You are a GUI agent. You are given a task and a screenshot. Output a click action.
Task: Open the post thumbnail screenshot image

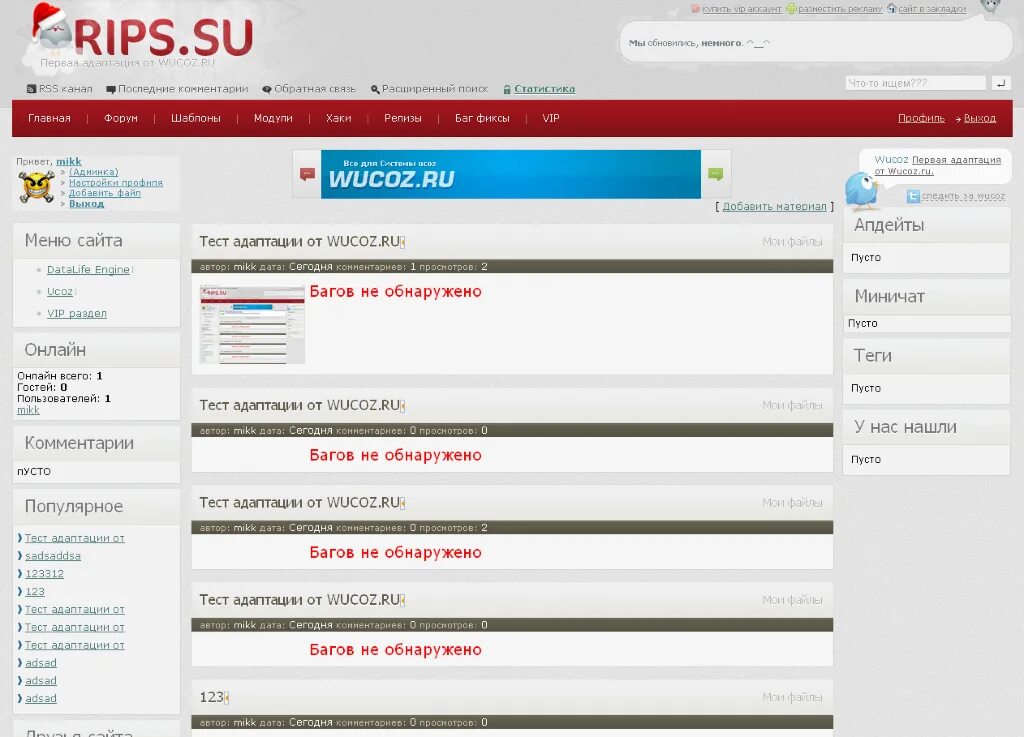252,324
